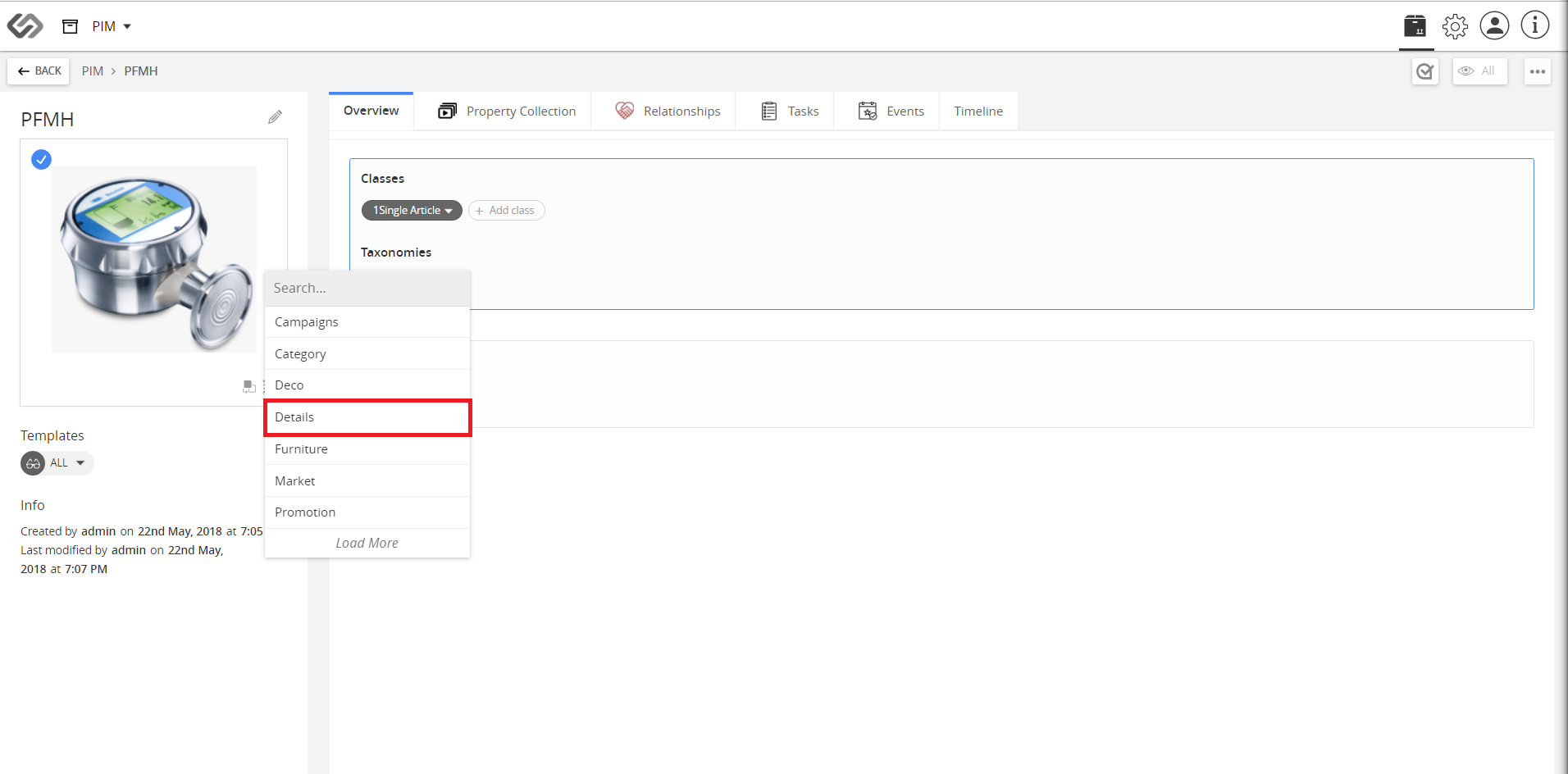This screenshot has height=774, width=1568.
Task: Expand the PIM module dropdown
Action: tap(112, 26)
